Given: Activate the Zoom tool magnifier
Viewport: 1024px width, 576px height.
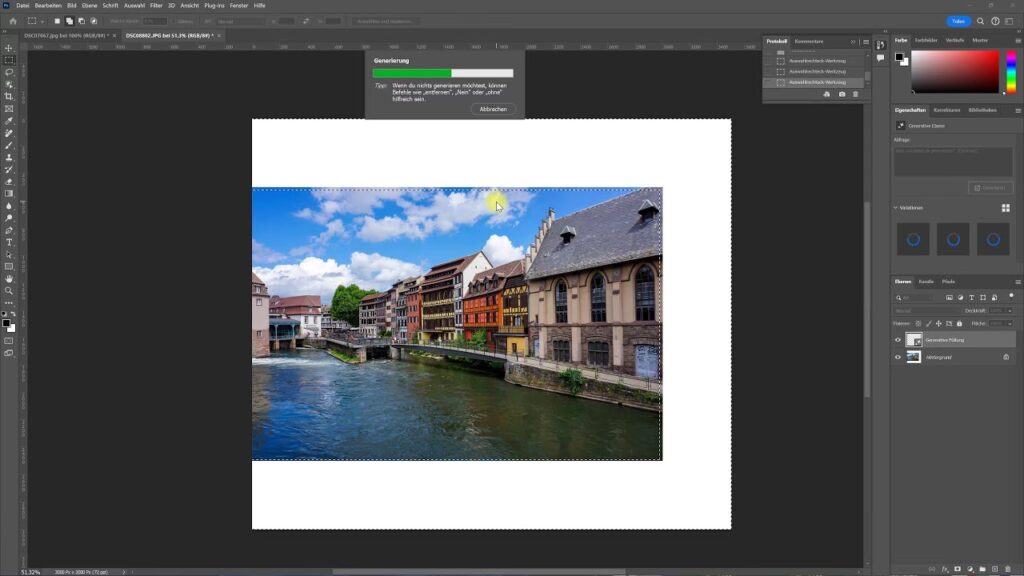Looking at the screenshot, I should [x=9, y=291].
